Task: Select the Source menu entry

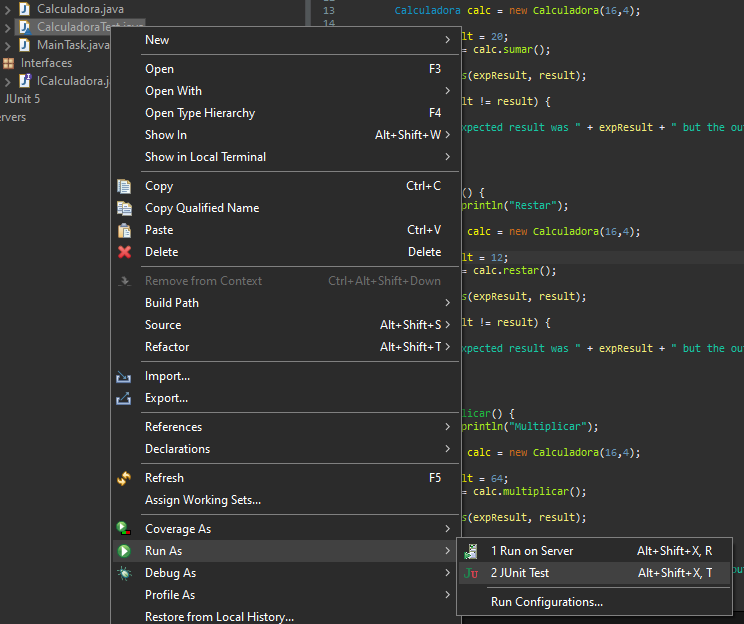Action: click(286, 325)
